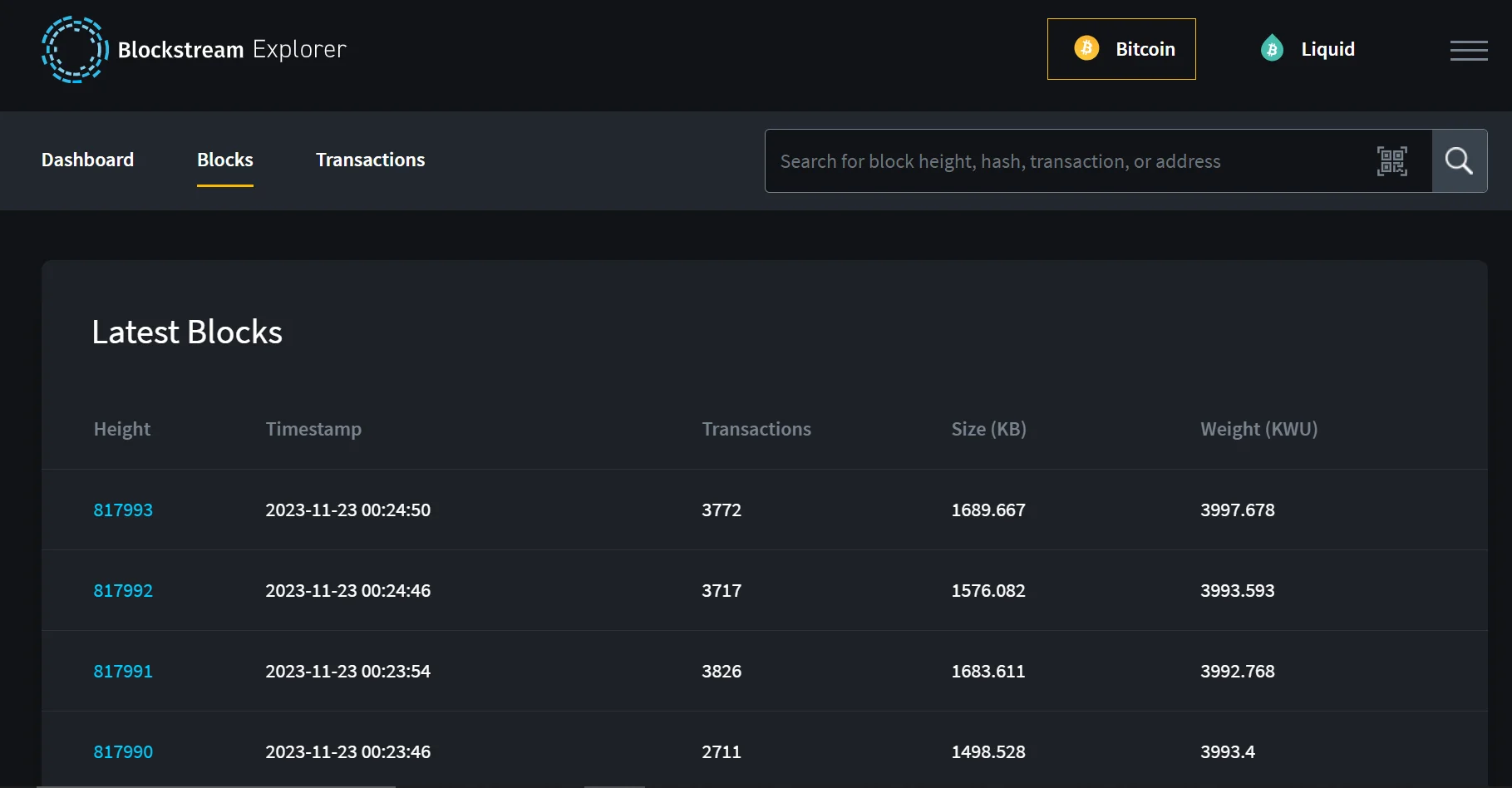Screen dimensions: 1512x788
Task: Click the orange Bitcoin coin icon
Action: 1086,48
